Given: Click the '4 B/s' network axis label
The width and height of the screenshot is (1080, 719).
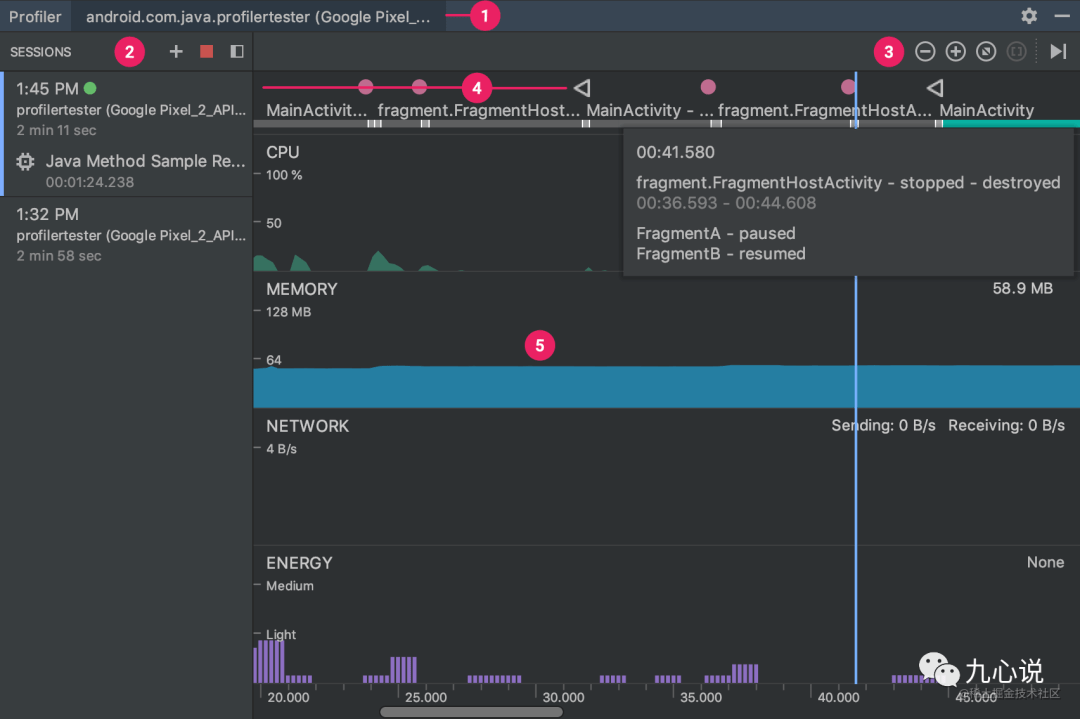Looking at the screenshot, I should [281, 449].
